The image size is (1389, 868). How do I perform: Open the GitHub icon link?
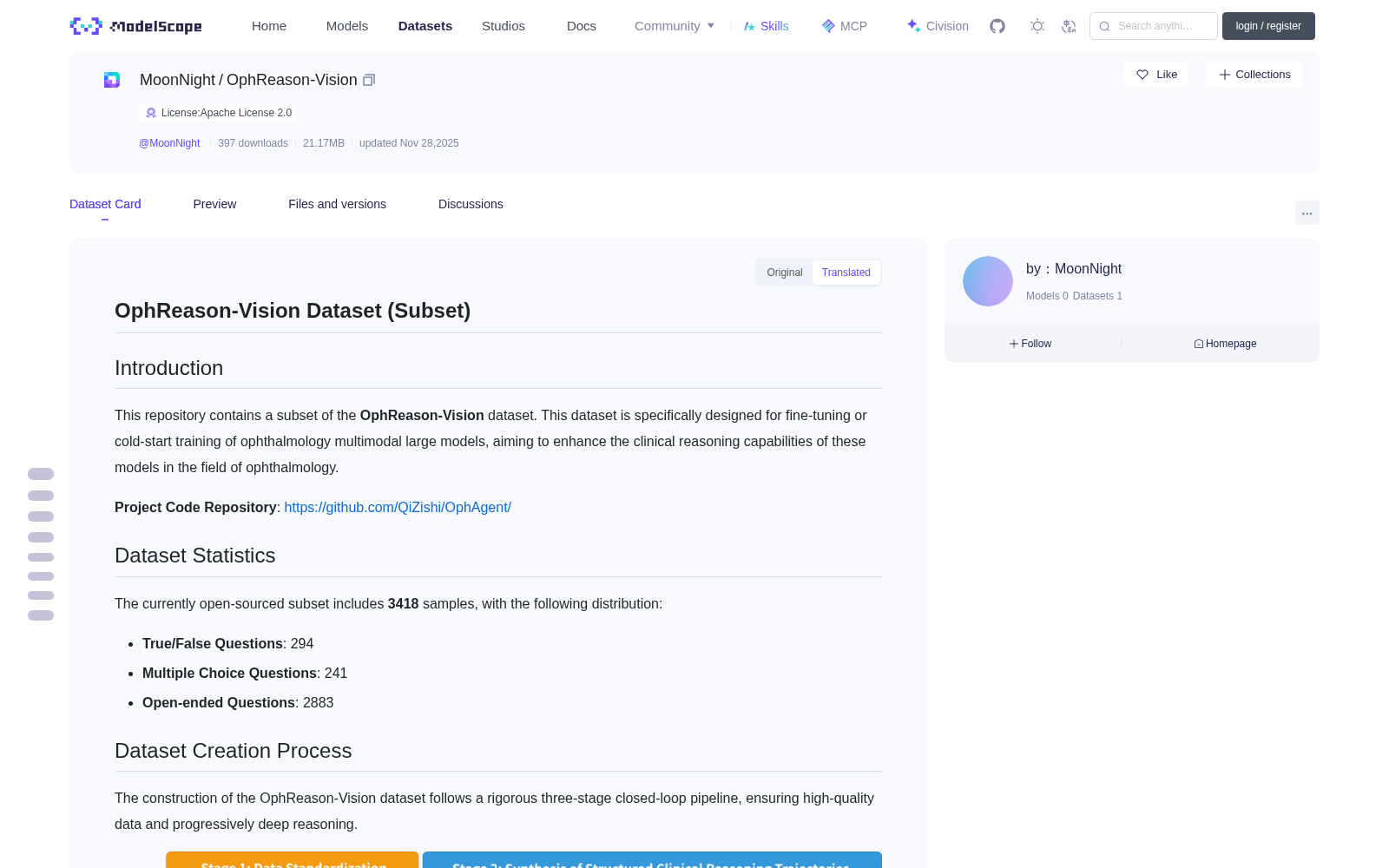click(x=997, y=26)
